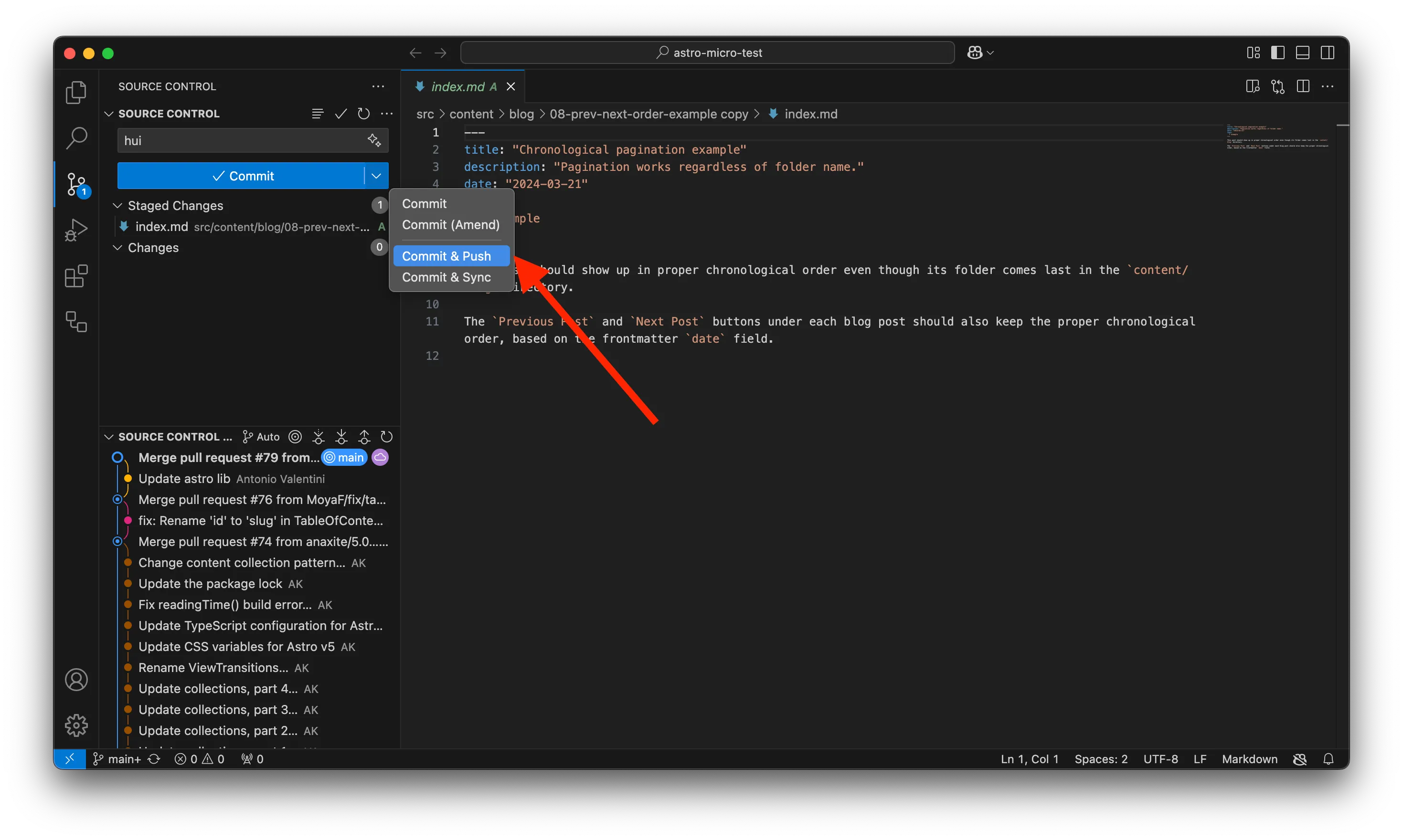Collapse the top SOURCE CONTROL section
The height and width of the screenshot is (840, 1403).
pos(109,114)
